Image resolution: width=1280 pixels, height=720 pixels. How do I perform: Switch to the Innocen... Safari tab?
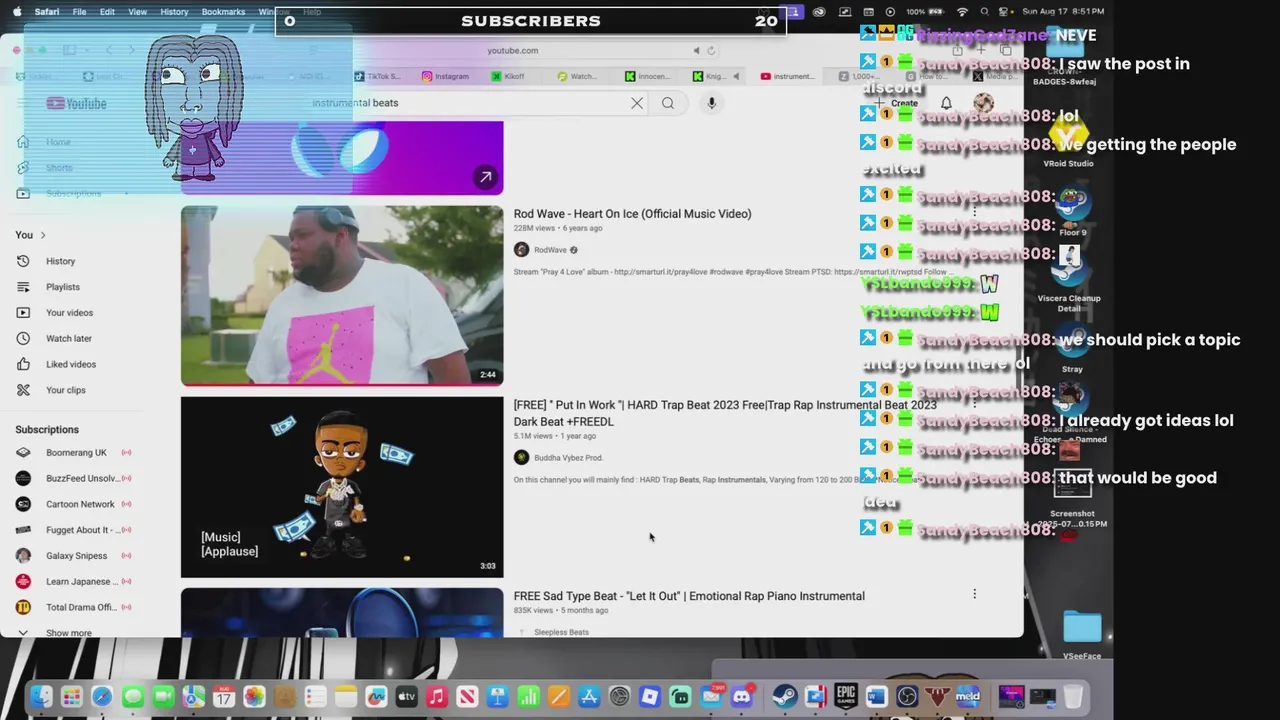pos(649,76)
